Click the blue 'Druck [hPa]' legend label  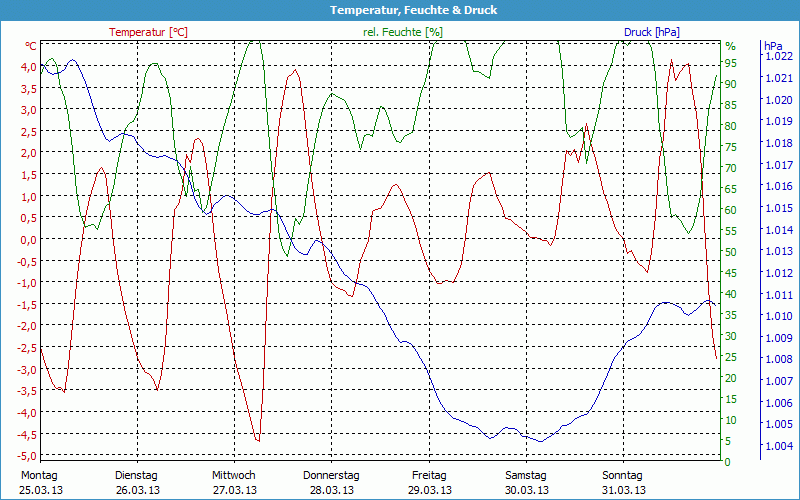tap(652, 32)
